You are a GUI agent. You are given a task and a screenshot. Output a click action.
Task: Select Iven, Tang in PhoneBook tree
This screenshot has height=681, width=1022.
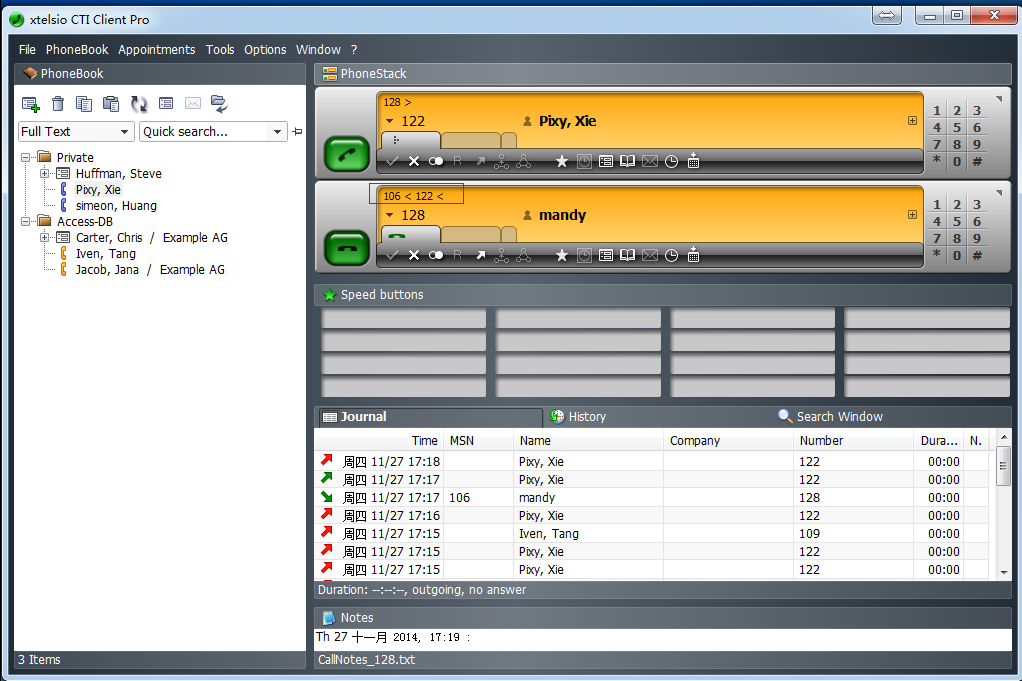(x=106, y=254)
